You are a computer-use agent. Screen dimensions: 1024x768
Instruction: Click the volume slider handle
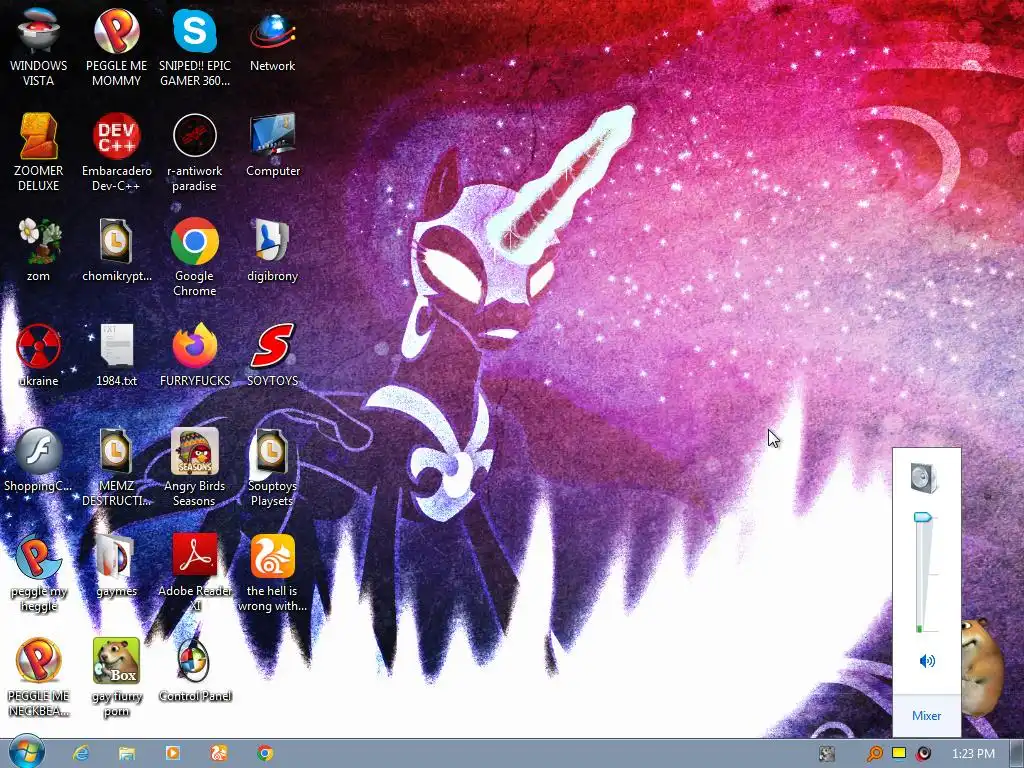click(x=922, y=517)
